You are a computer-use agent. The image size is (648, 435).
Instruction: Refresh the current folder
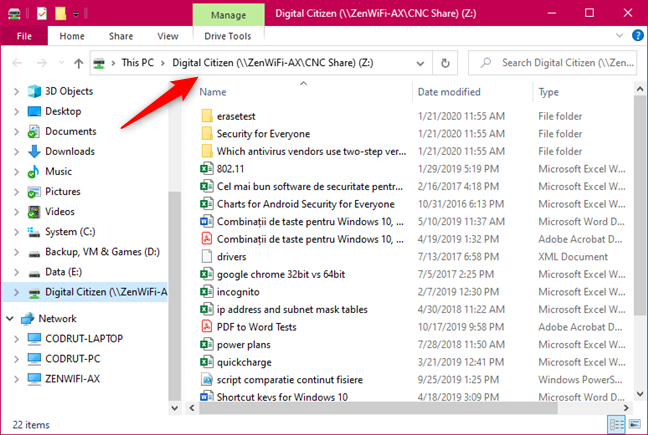tap(445, 63)
